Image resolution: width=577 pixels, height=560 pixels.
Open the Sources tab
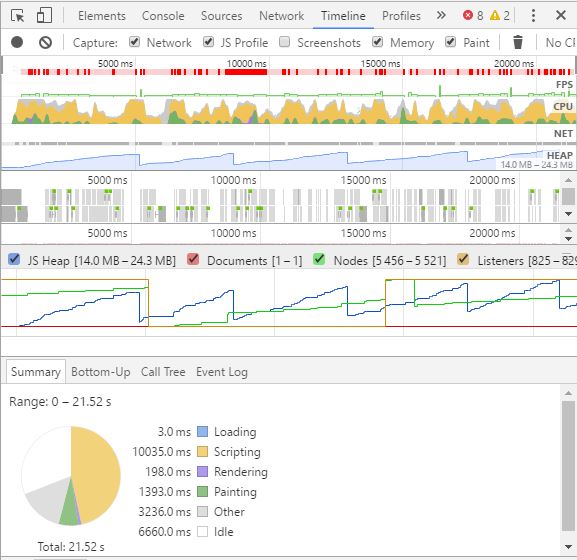tap(222, 16)
